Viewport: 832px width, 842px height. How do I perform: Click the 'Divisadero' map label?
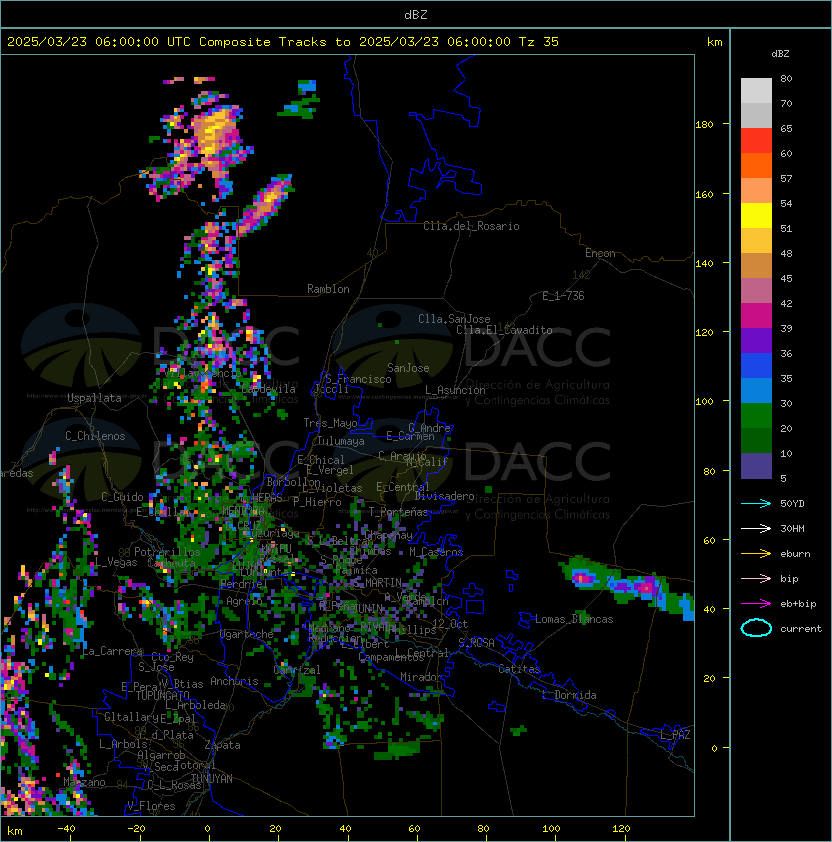[x=445, y=496]
